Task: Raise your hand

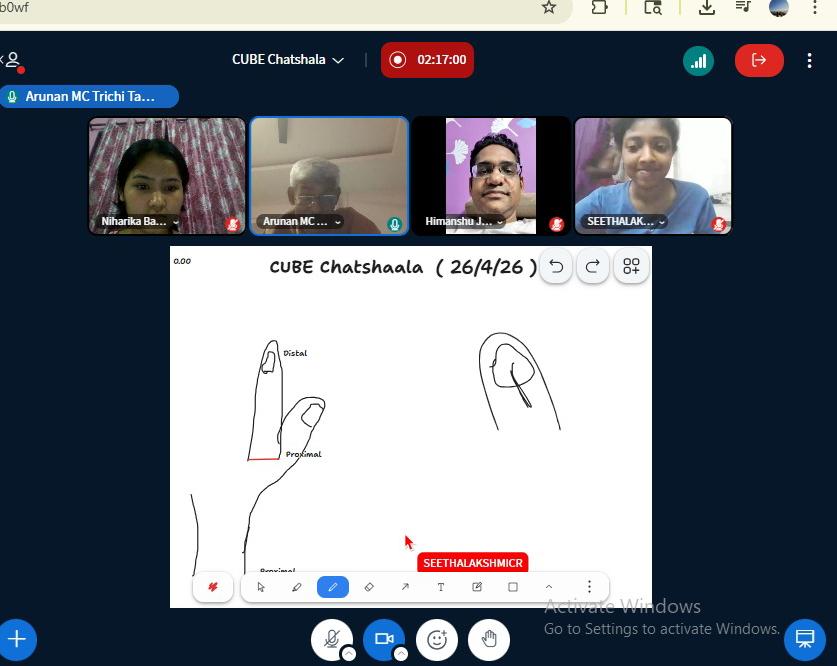Action: [489, 639]
